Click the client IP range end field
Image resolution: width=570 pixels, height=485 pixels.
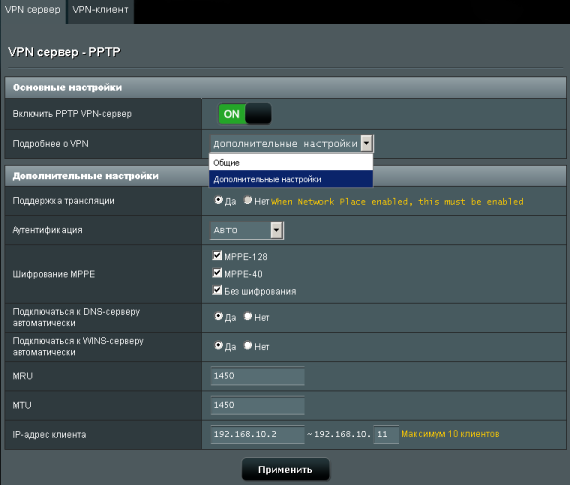click(x=386, y=434)
